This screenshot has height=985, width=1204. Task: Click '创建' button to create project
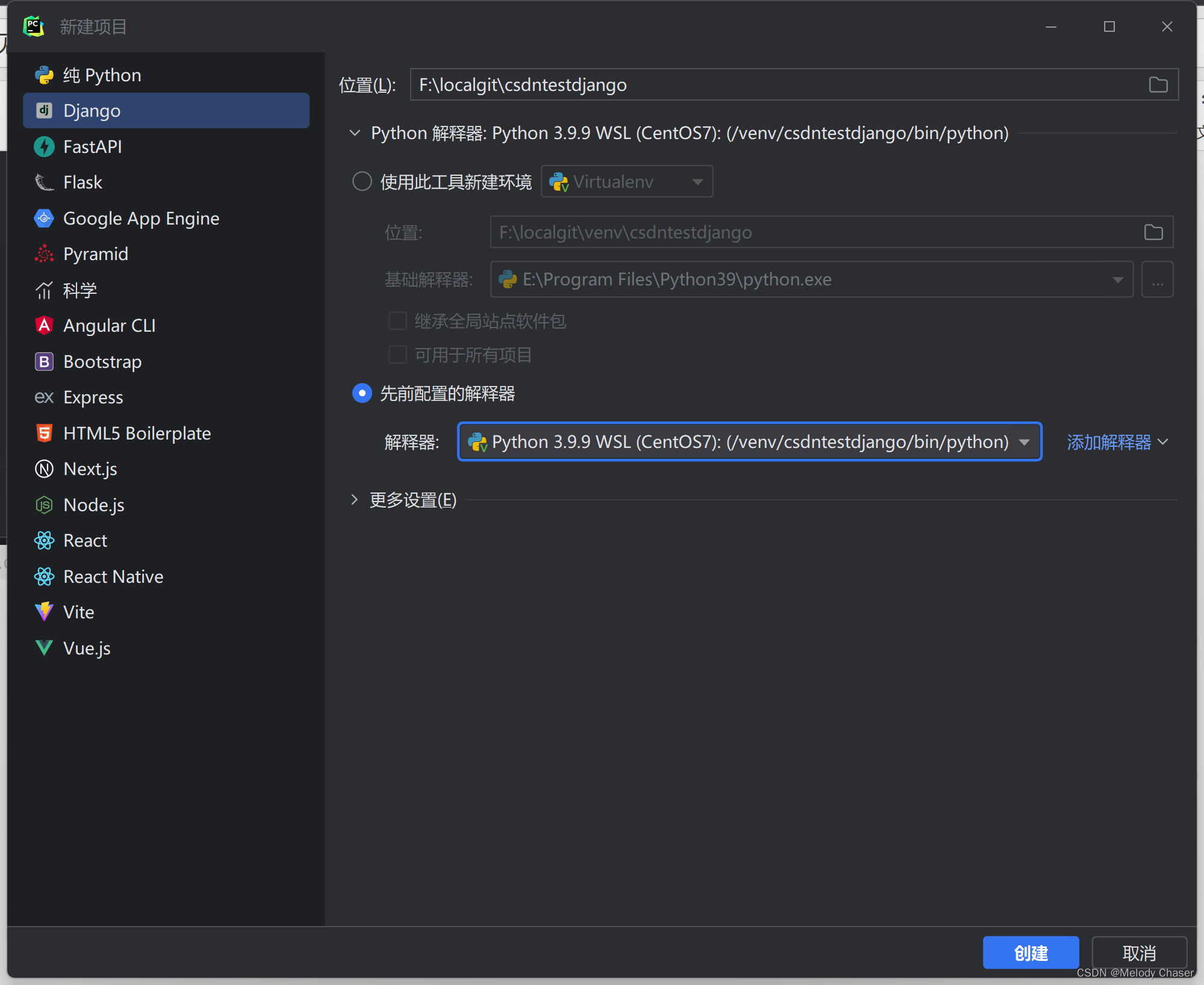pos(1029,951)
